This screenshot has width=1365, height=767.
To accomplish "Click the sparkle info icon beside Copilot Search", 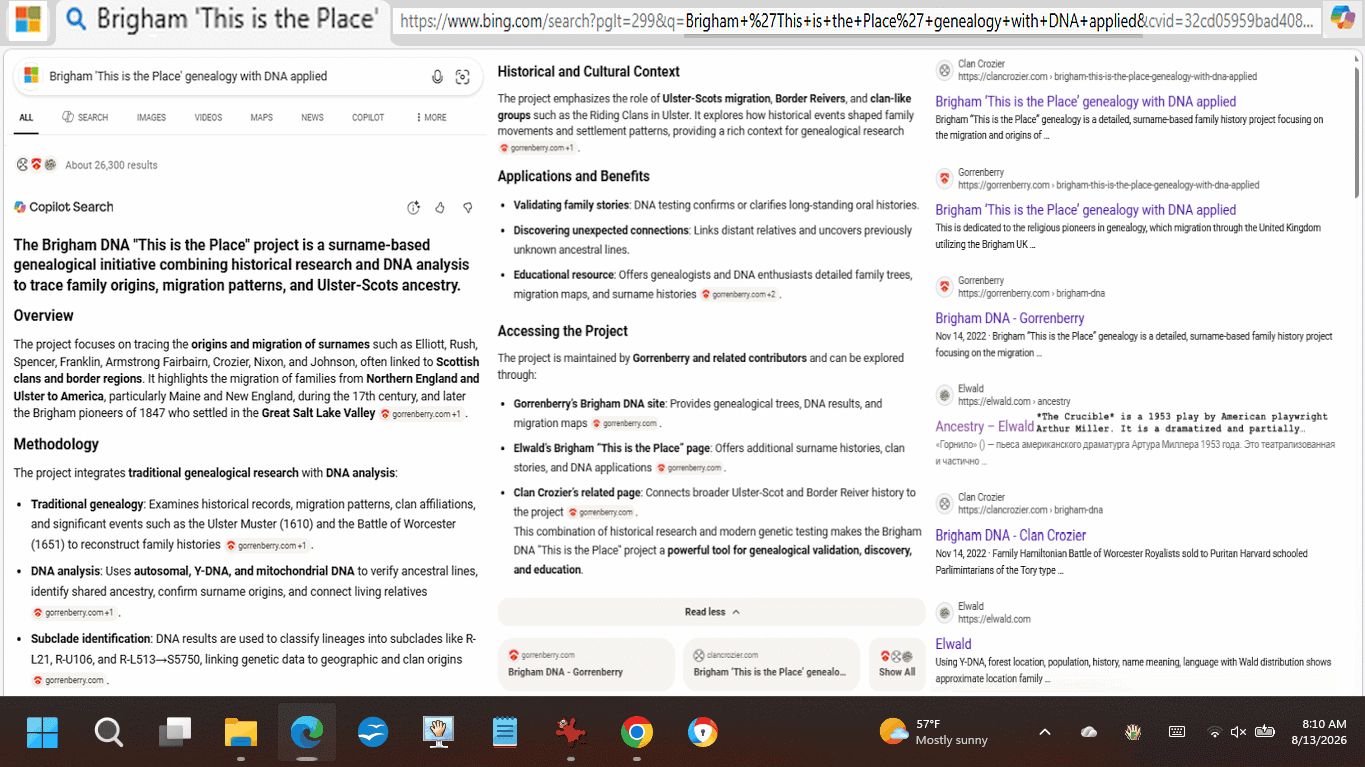I will [x=413, y=208].
